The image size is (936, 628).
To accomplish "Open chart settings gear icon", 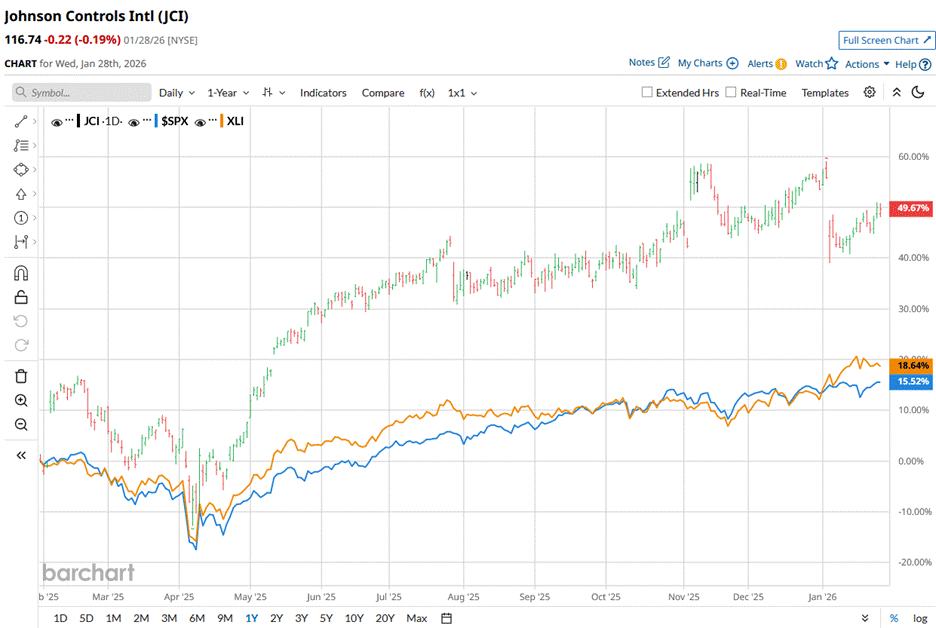I will pyautogui.click(x=870, y=92).
